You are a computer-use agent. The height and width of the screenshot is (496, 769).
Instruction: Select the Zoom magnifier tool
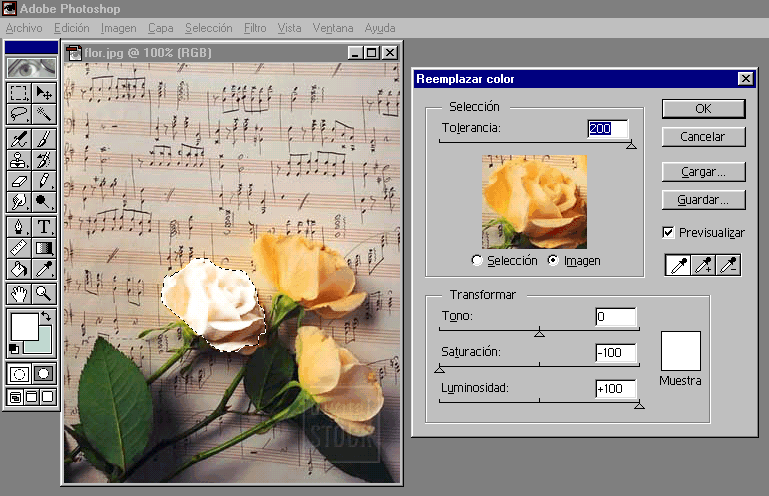click(44, 292)
